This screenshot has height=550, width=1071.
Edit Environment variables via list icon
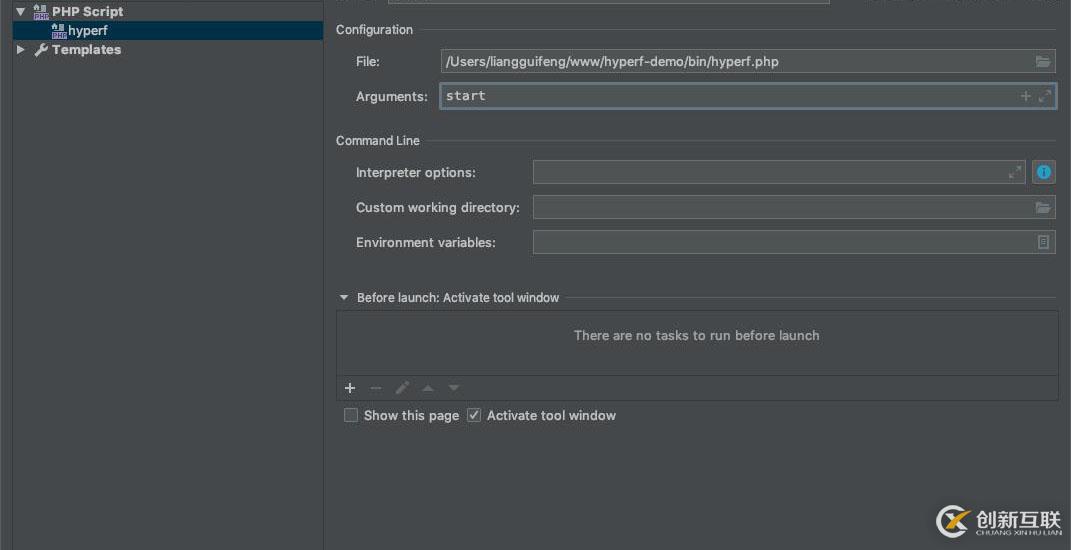[x=1043, y=242]
